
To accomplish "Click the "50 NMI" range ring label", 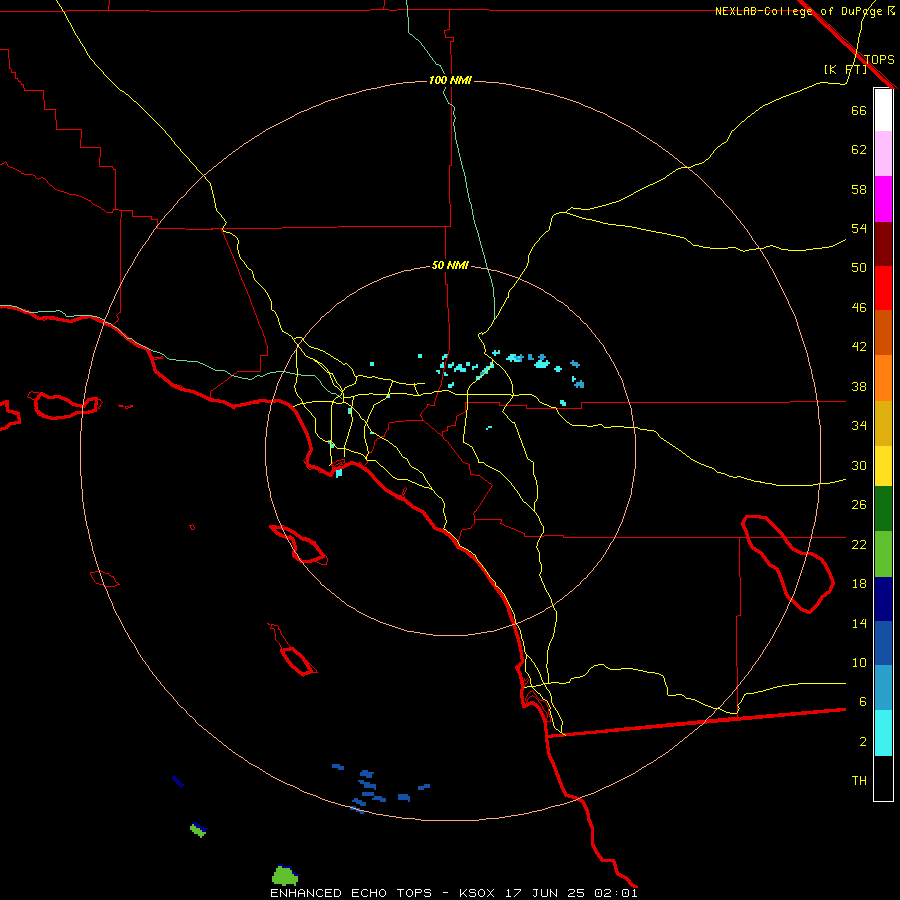I will click(450, 265).
